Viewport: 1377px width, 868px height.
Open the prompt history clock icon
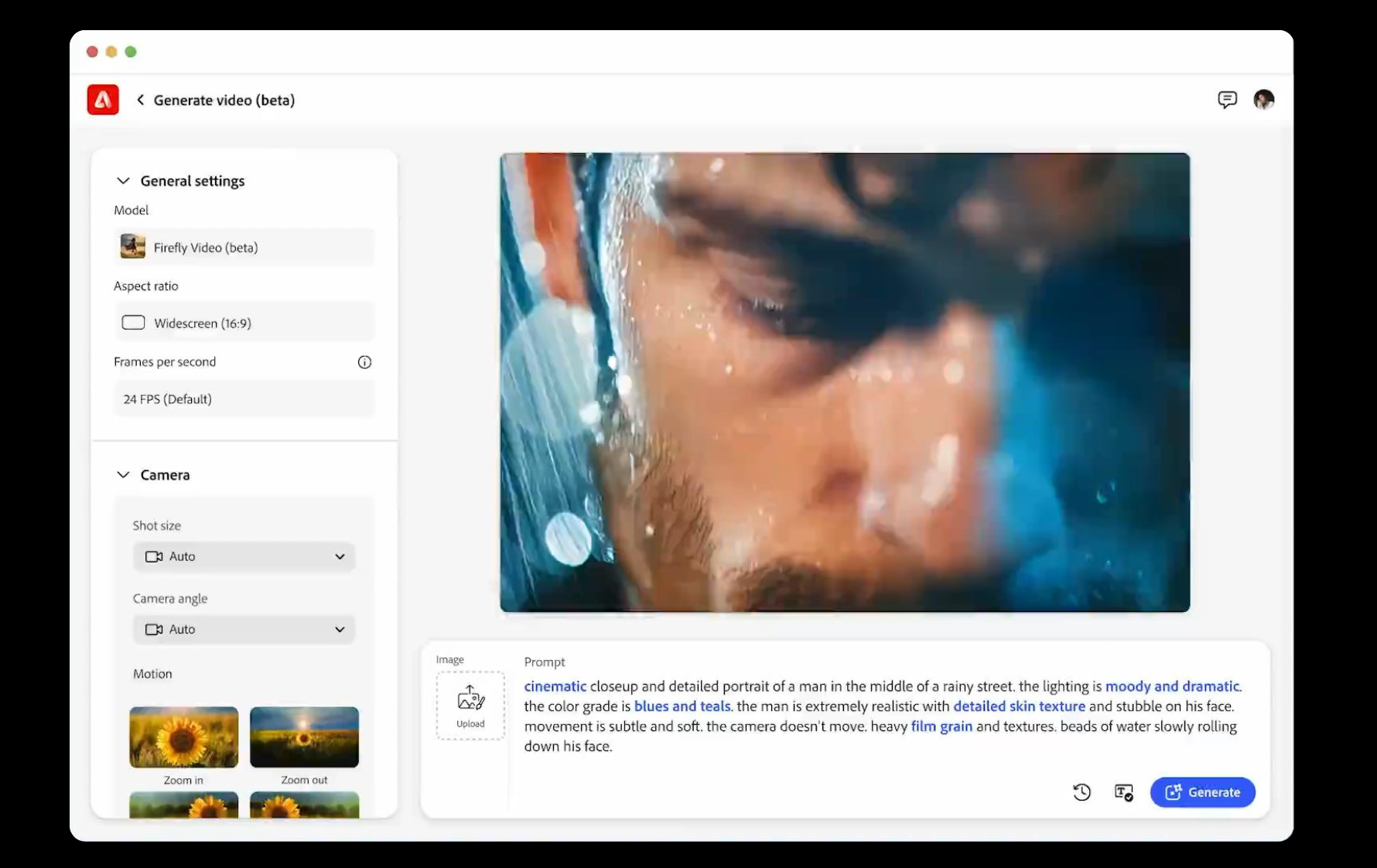1081,792
